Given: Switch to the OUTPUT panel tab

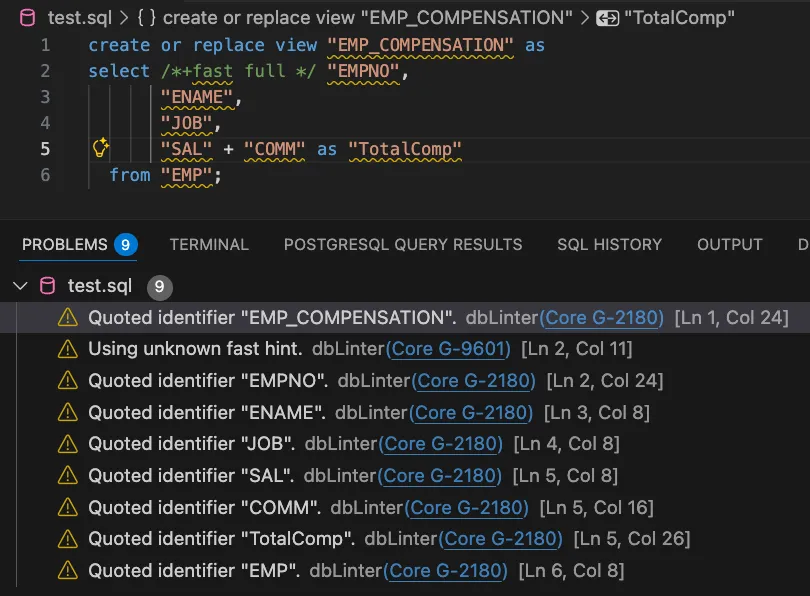Looking at the screenshot, I should pos(729,244).
